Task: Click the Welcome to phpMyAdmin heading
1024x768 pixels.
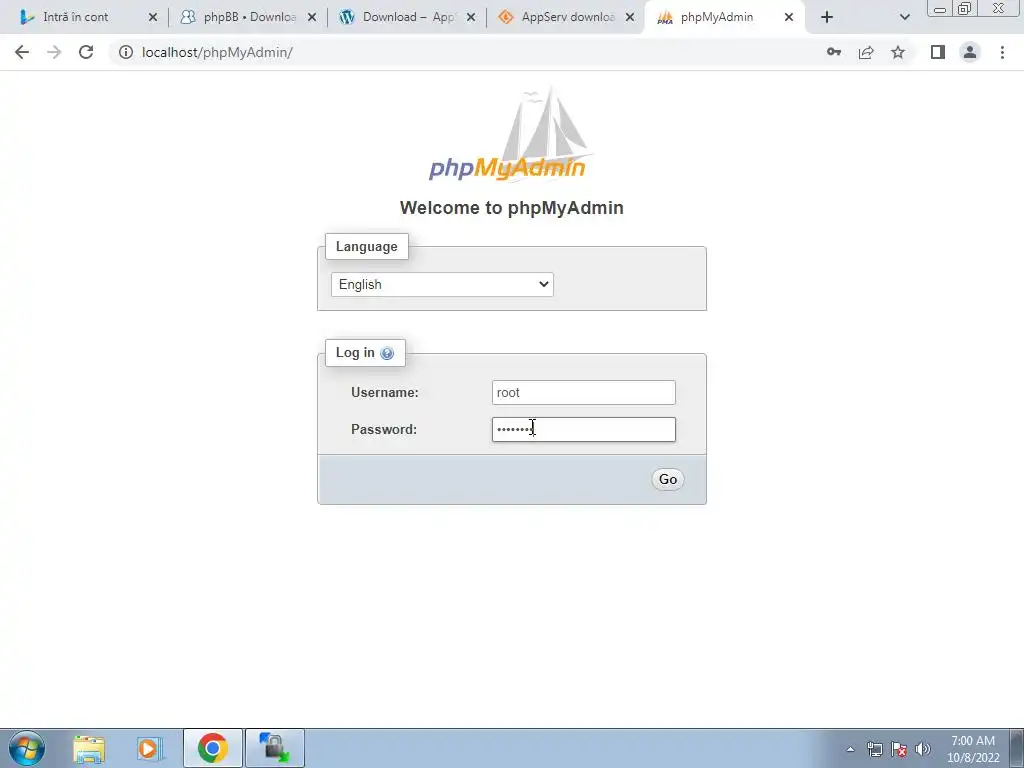Action: click(x=511, y=208)
